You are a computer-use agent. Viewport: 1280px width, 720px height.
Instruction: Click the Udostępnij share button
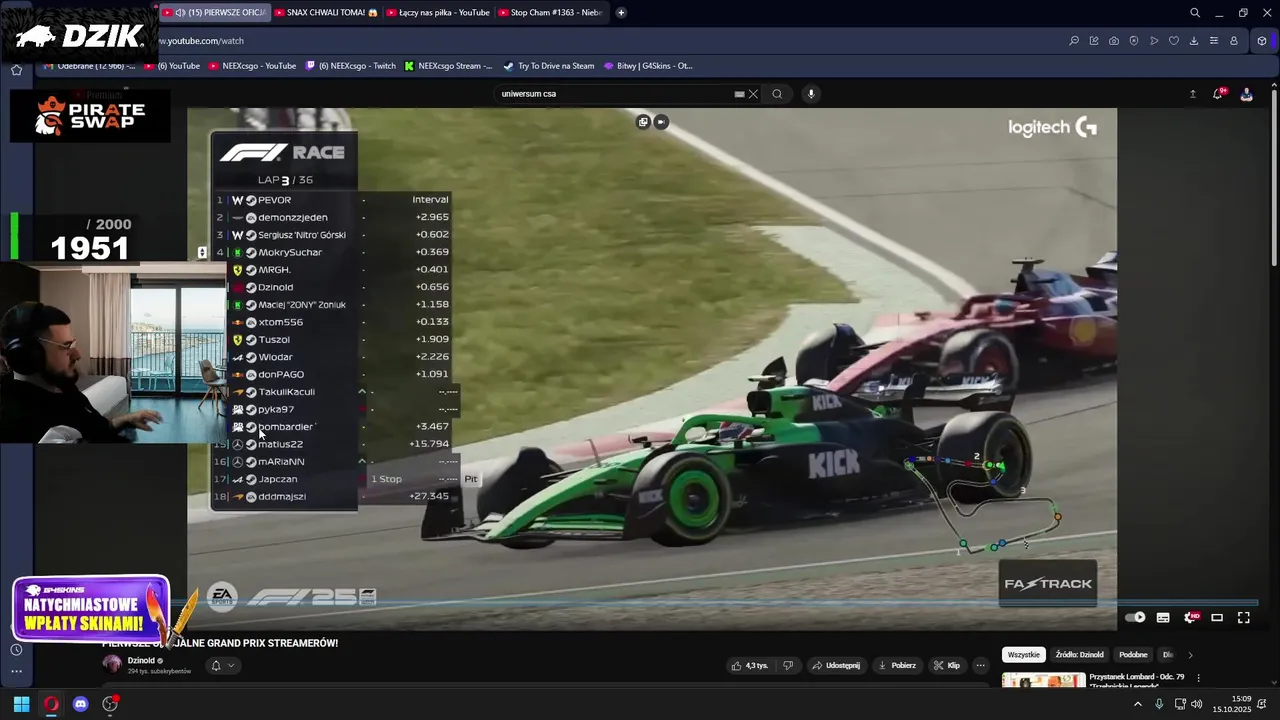[x=835, y=665]
